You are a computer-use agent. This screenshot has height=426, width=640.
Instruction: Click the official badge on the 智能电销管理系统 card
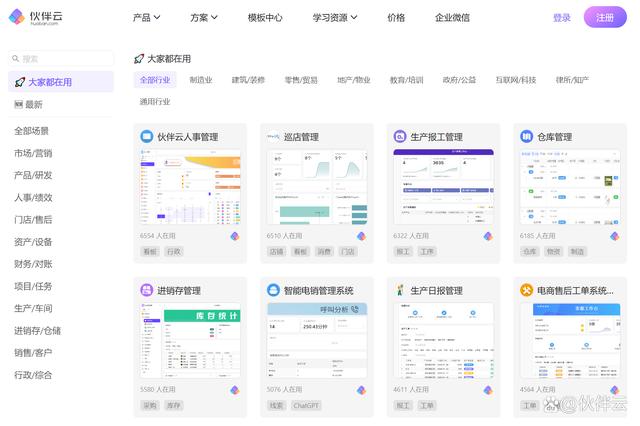point(361,390)
